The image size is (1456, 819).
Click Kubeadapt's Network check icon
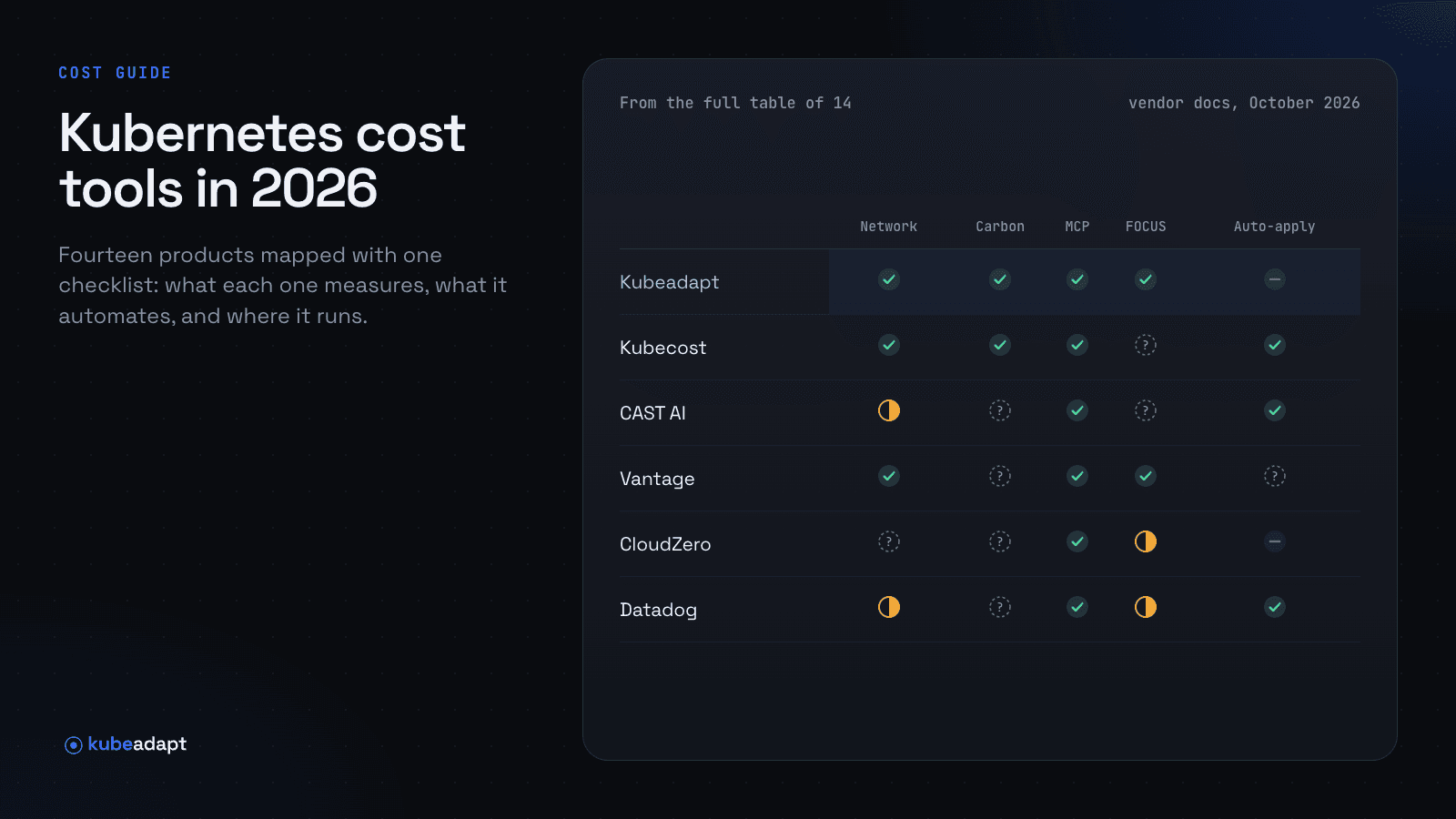click(x=889, y=279)
